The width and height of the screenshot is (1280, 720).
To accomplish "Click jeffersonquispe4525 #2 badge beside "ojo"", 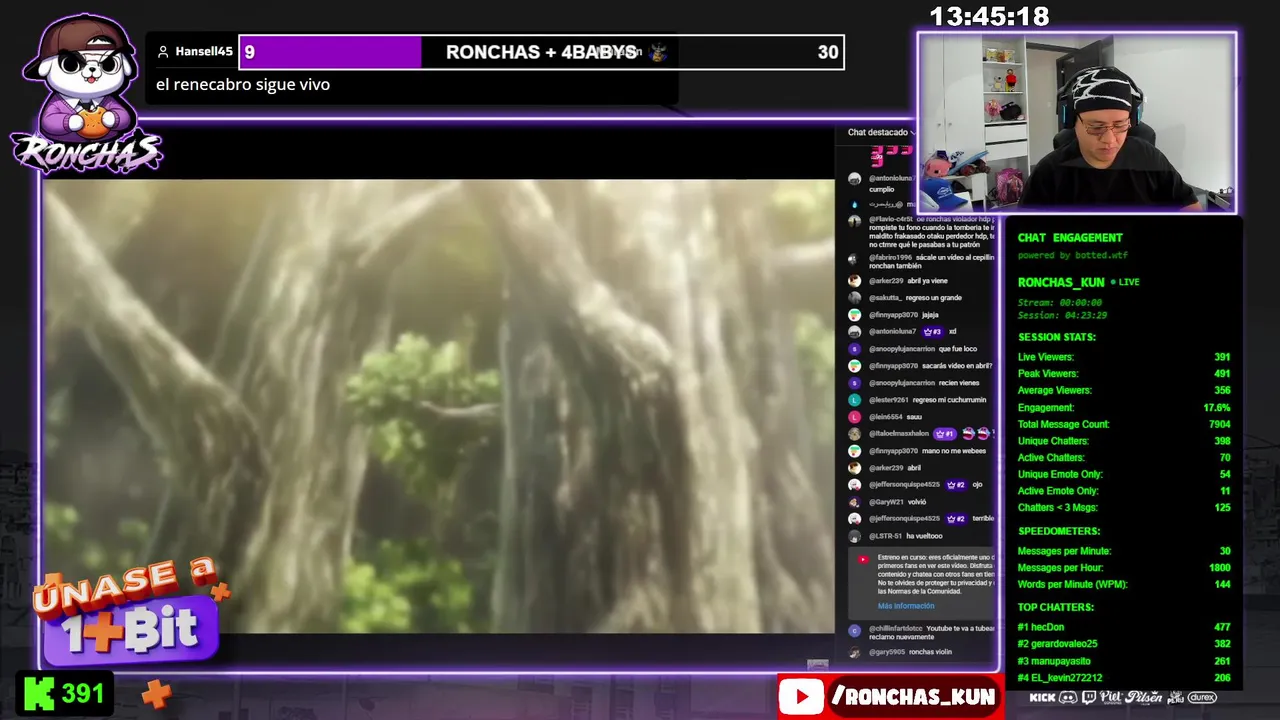I will coord(955,485).
